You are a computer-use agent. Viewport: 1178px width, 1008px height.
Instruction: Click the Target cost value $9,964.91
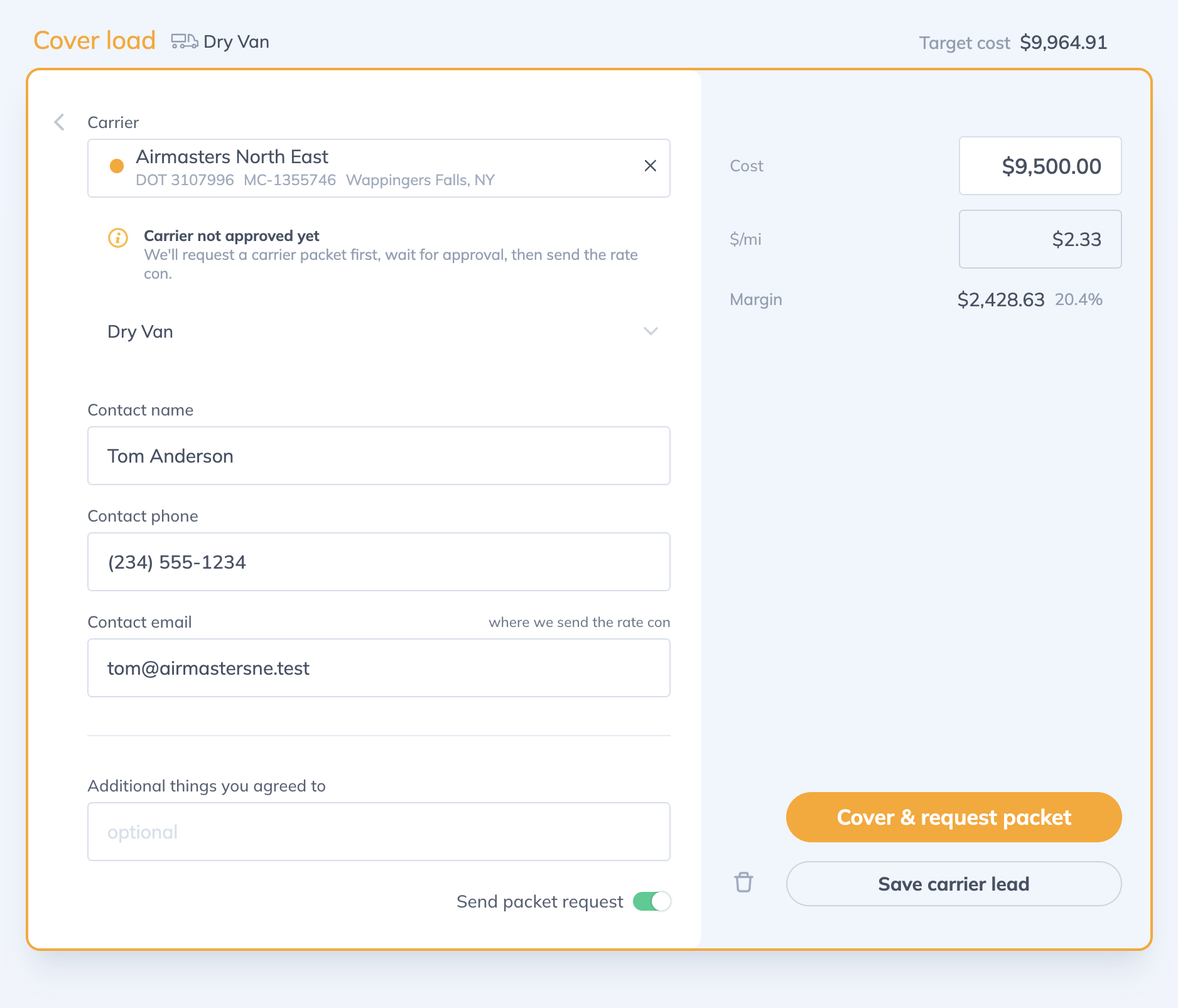click(1064, 42)
